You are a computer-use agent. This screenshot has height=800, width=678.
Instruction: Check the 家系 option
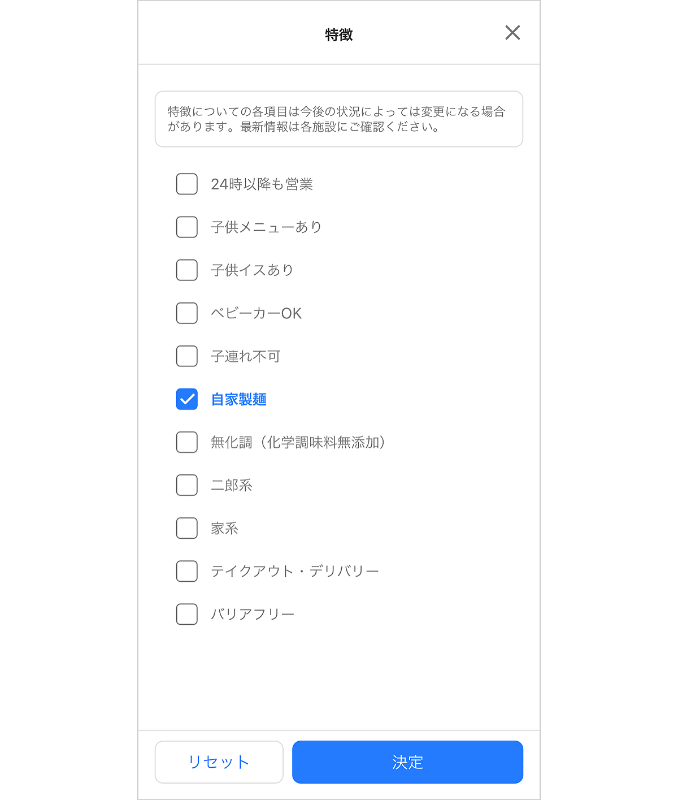[x=186, y=528]
